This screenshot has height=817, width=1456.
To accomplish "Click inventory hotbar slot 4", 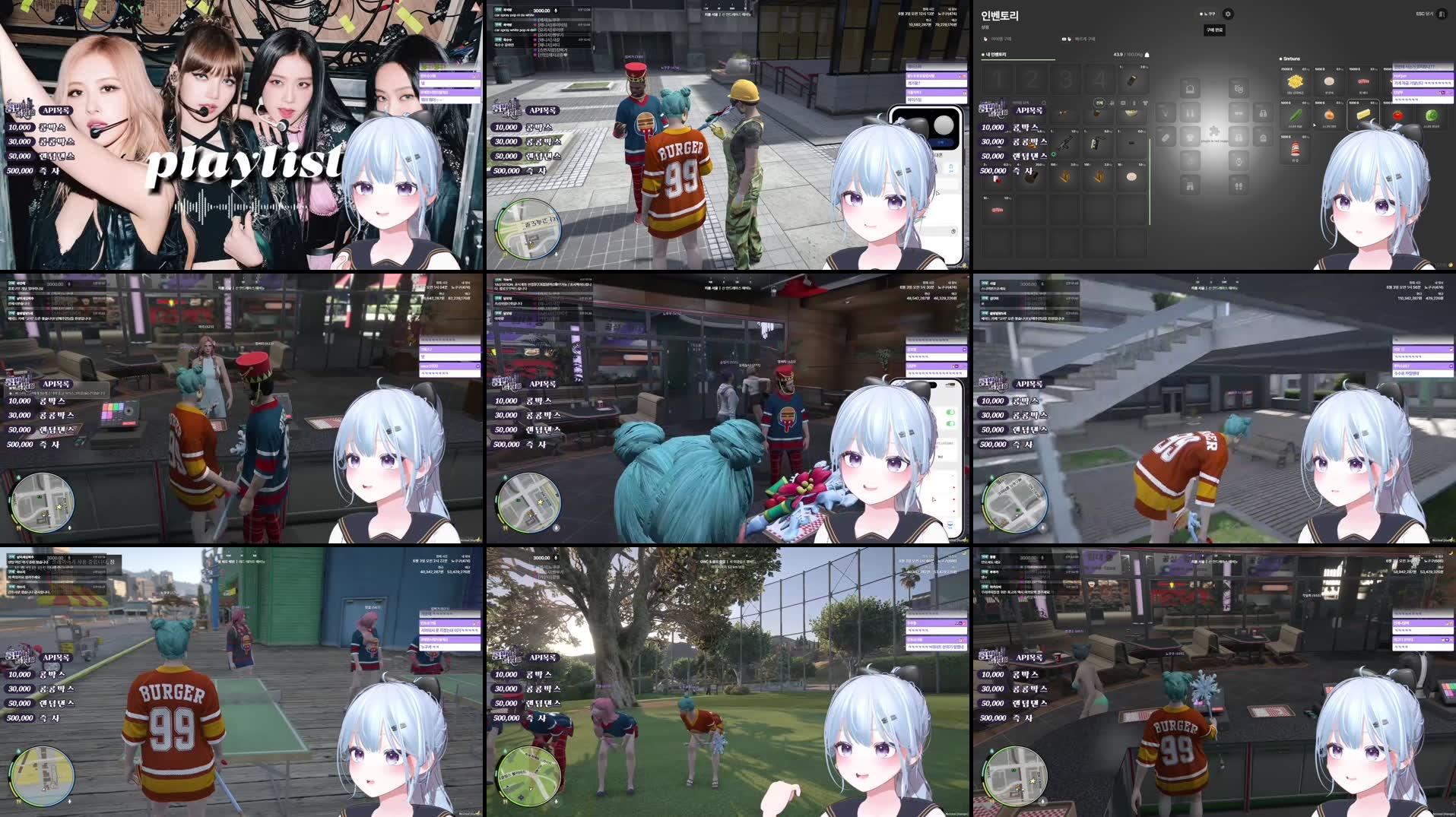I will point(1099,79).
